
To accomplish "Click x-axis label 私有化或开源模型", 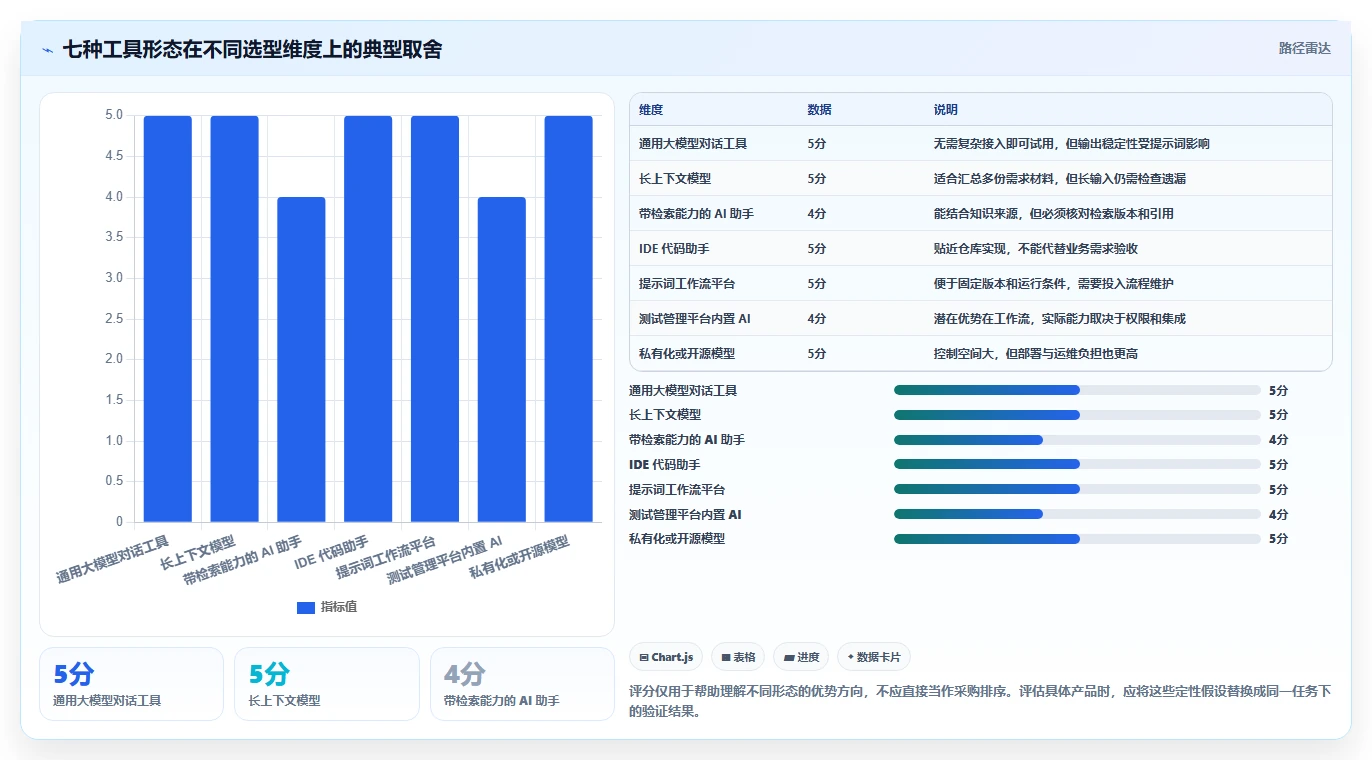I will coord(520,558).
